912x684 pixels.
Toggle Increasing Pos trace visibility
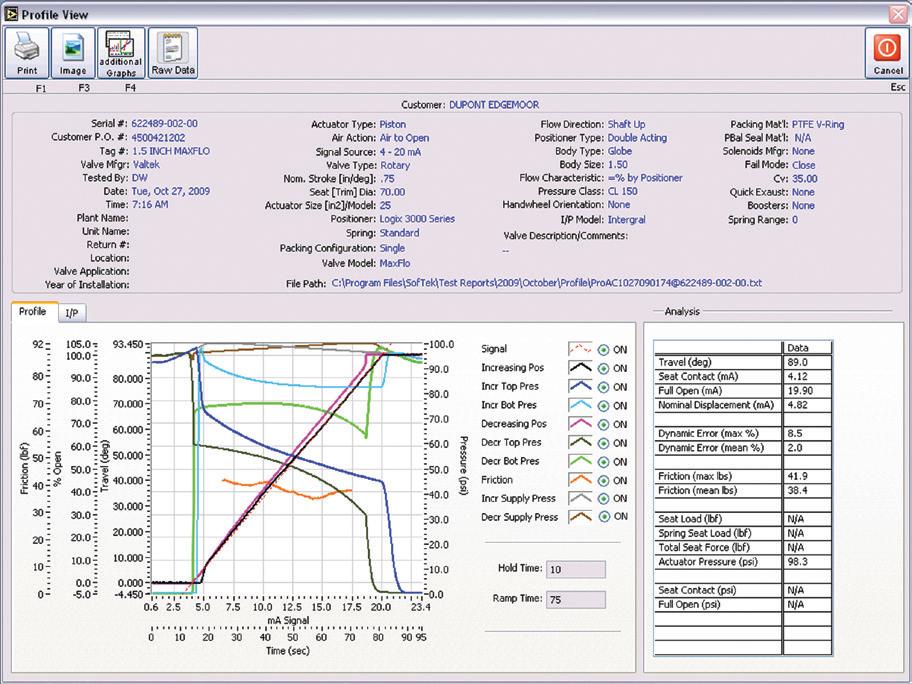click(x=604, y=369)
